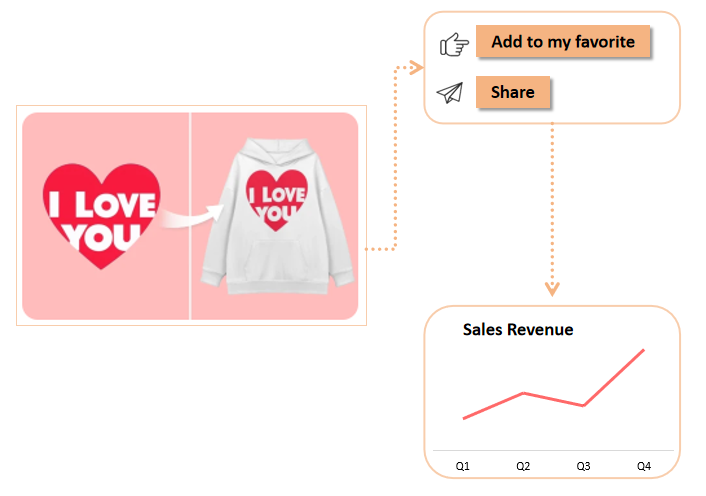Image resolution: width=706 pixels, height=496 pixels.
Task: Select the Sales Revenue chart title
Action: click(x=518, y=330)
